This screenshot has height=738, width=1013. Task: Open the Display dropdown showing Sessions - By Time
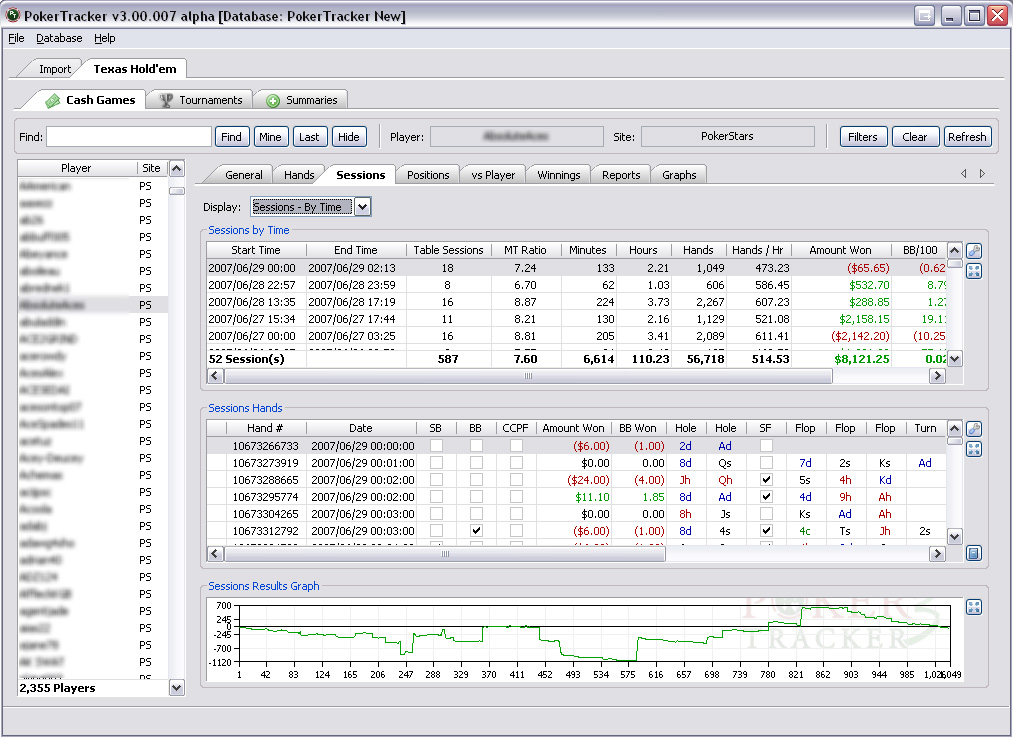(x=362, y=207)
